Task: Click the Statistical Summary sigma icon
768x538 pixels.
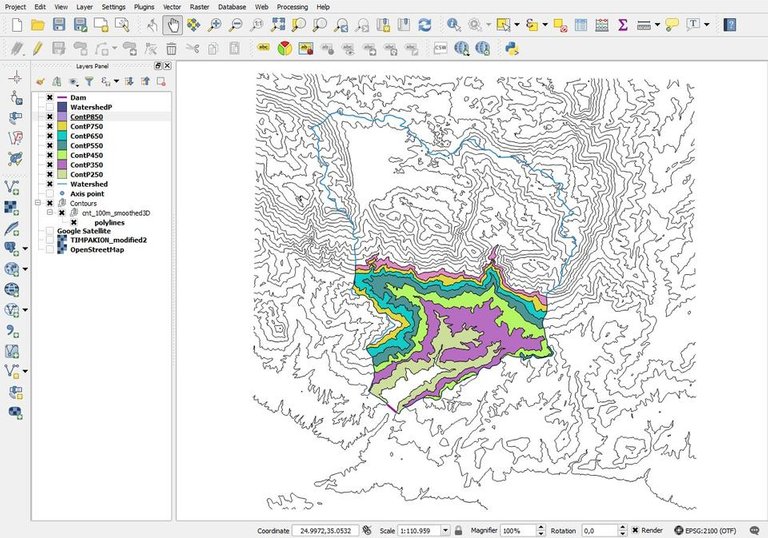Action: click(x=622, y=24)
